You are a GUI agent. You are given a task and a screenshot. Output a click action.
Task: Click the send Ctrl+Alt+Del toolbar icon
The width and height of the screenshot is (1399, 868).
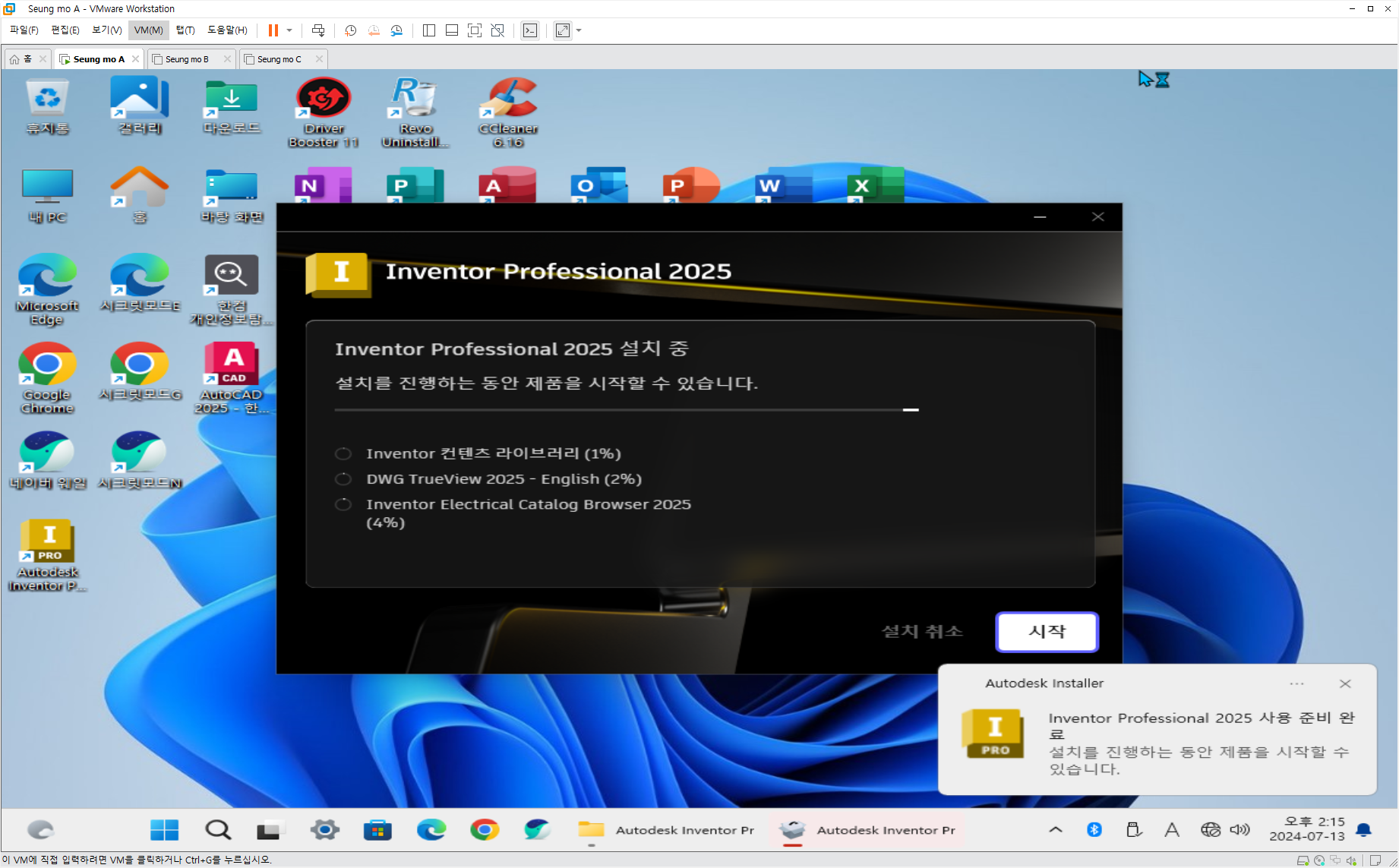click(x=318, y=30)
